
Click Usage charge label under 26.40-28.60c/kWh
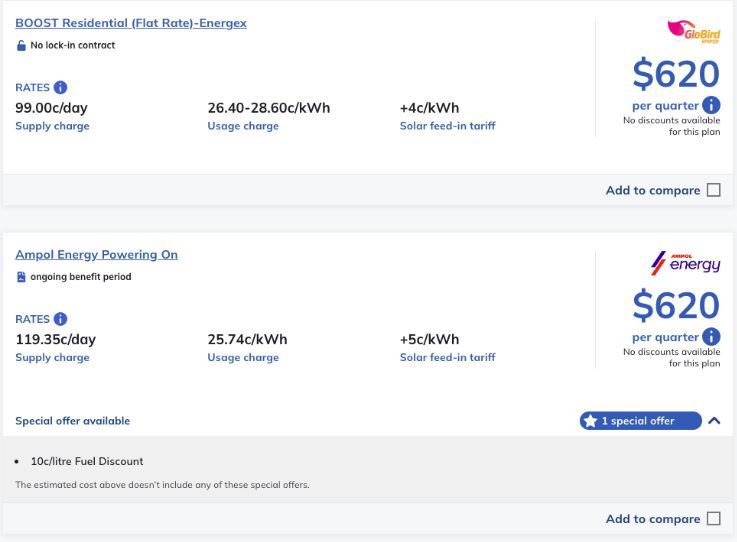(243, 126)
